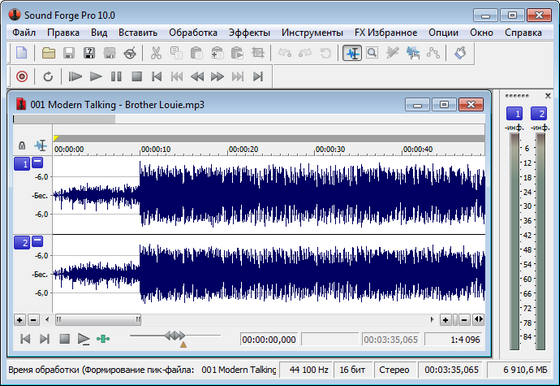Create a new file with the New icon
Screen dimensions: 560x386
[x=21, y=53]
